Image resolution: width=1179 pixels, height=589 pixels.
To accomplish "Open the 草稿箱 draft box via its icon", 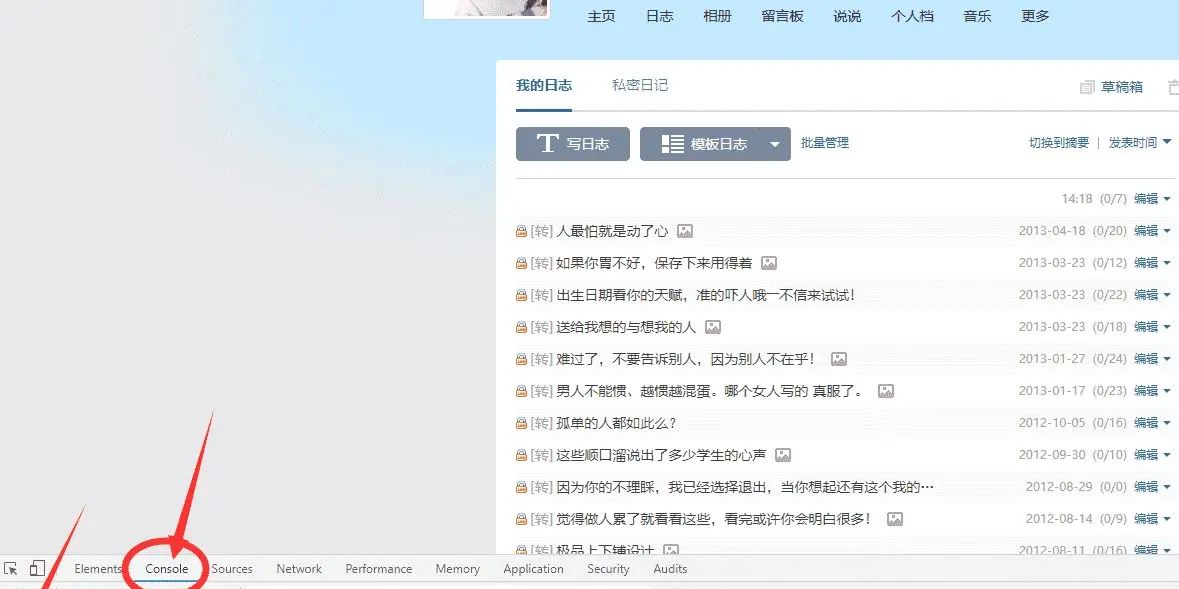I will tap(1087, 86).
